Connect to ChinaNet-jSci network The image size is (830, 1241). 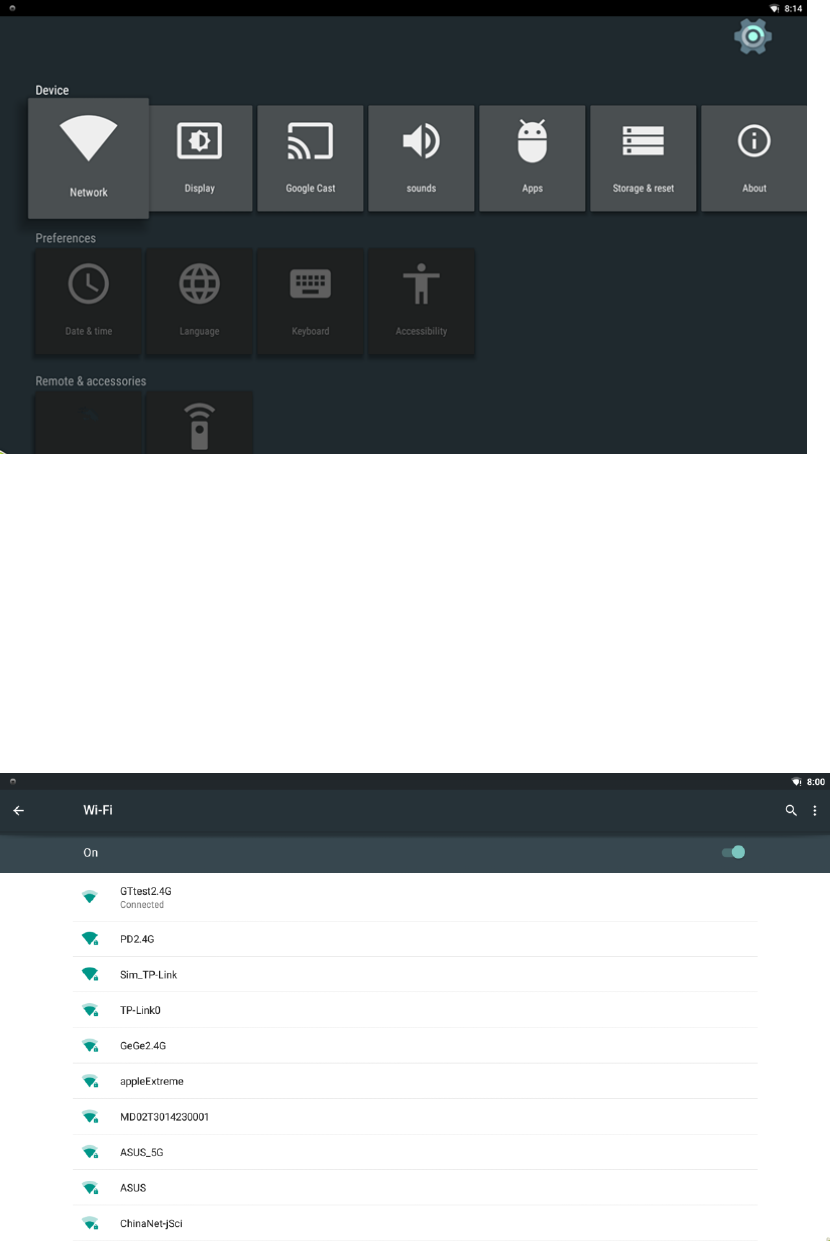click(x=415, y=1223)
